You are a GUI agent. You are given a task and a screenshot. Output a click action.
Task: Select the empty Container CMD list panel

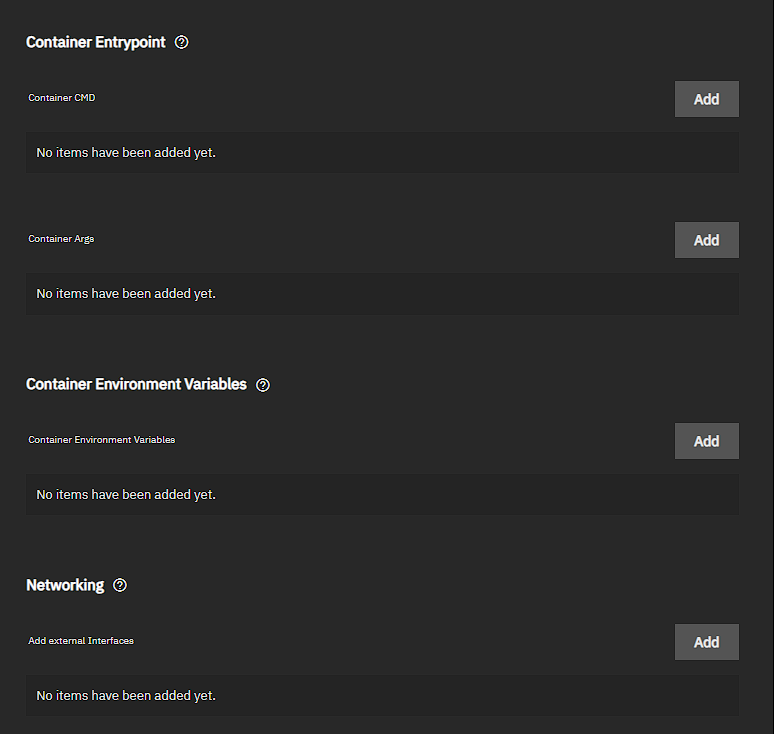pos(450,153)
